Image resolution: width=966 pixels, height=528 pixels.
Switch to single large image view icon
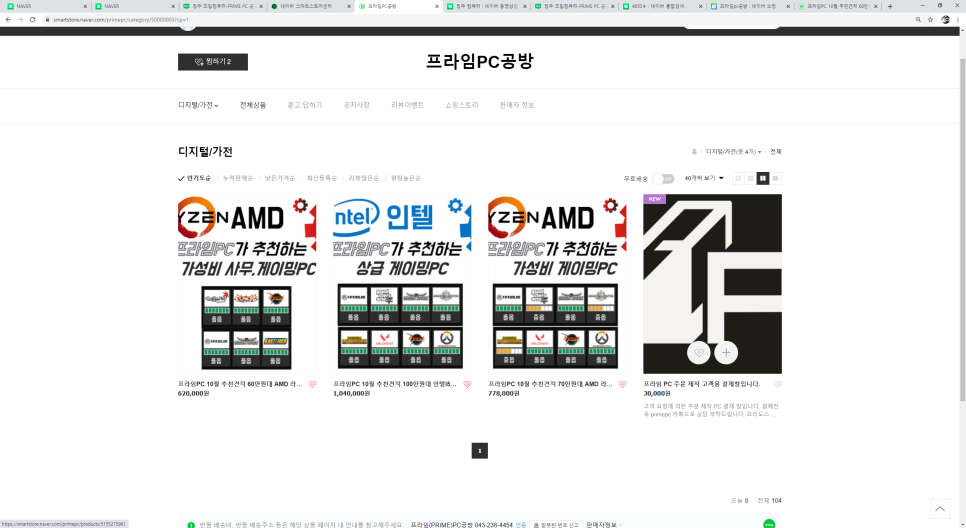click(x=776, y=179)
